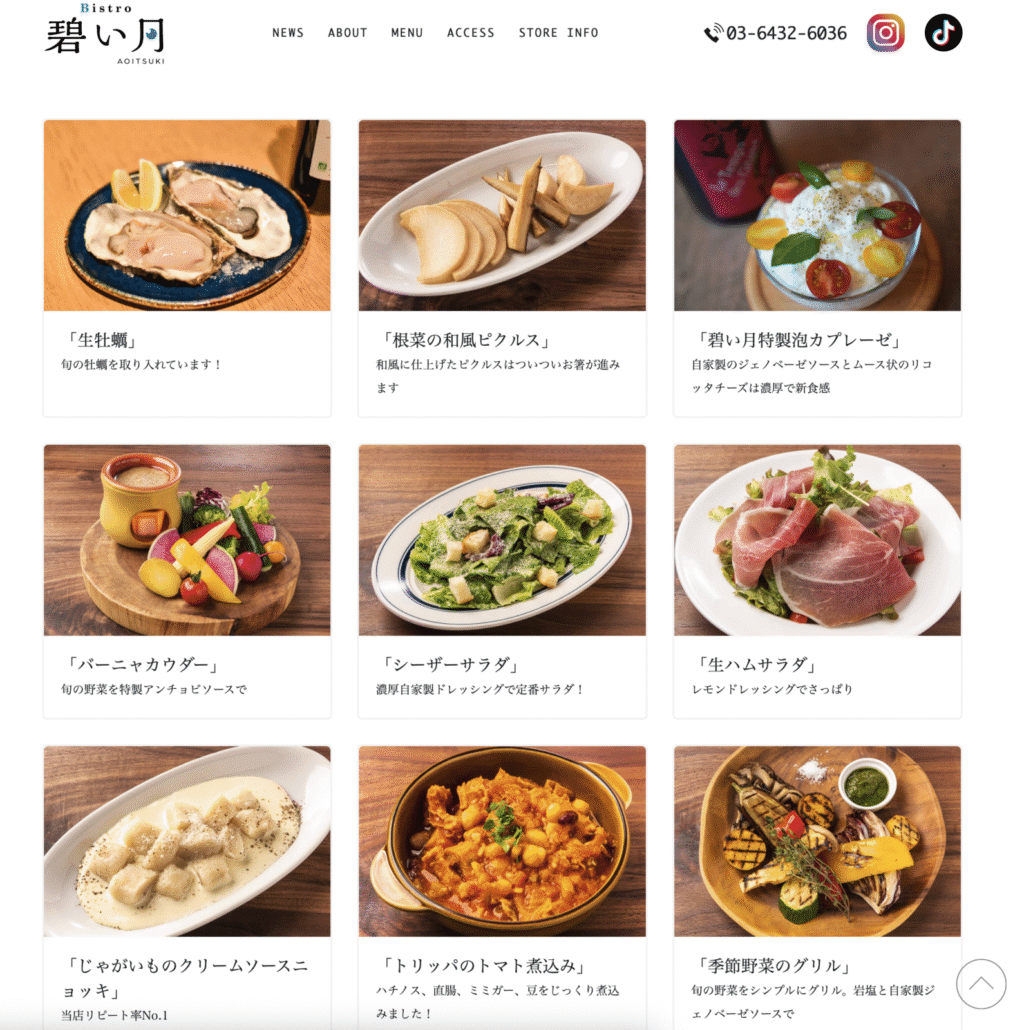Select the トリッパのトマト煮込み title

[x=484, y=966]
